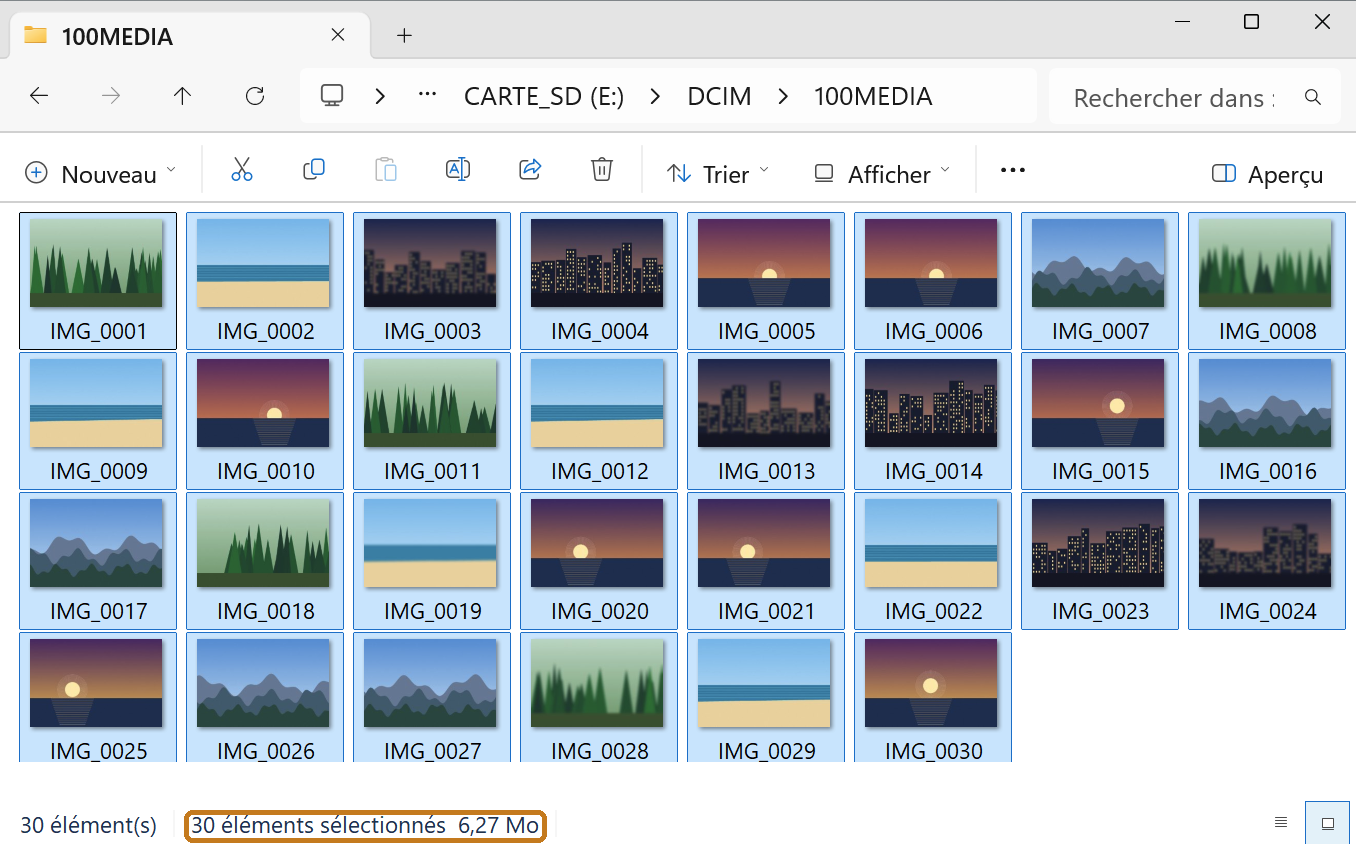
Task: Click the Paste clipboard icon
Action: (x=386, y=170)
